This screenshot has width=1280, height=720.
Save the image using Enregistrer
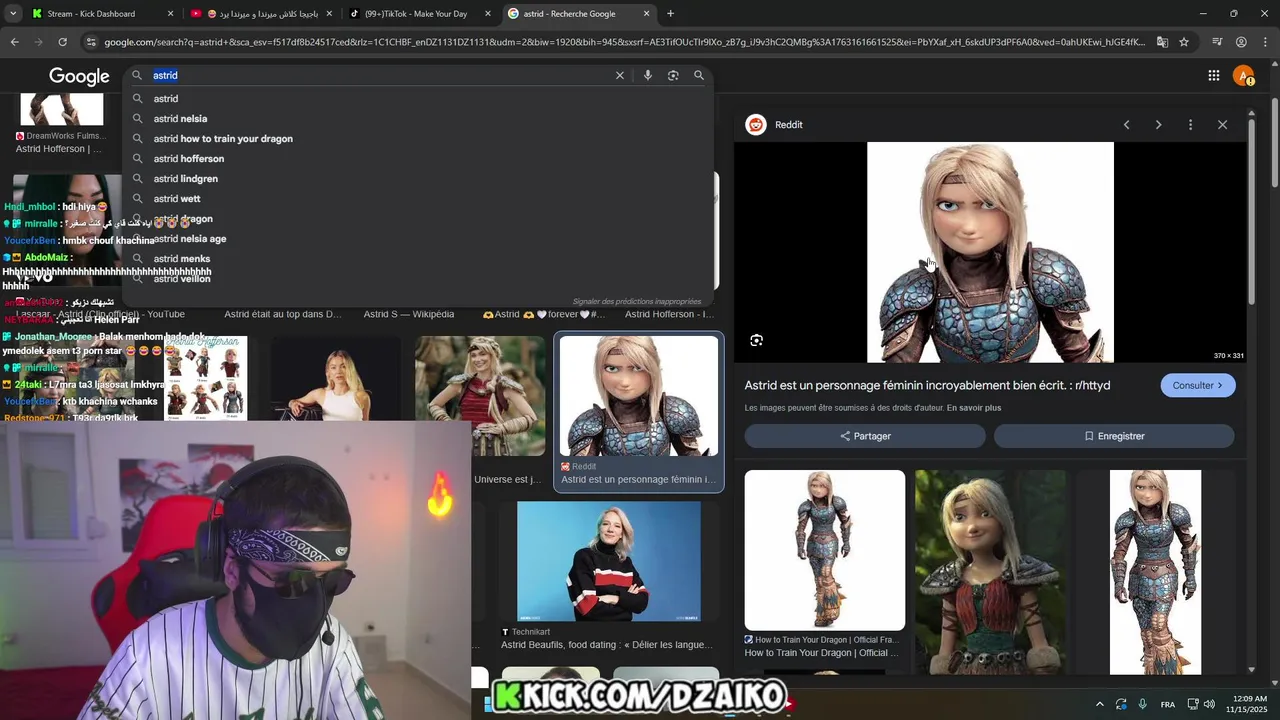pyautogui.click(x=1114, y=436)
